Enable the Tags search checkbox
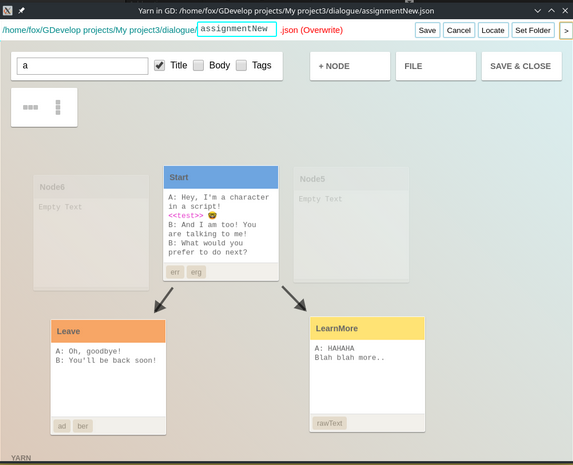 tap(241, 65)
